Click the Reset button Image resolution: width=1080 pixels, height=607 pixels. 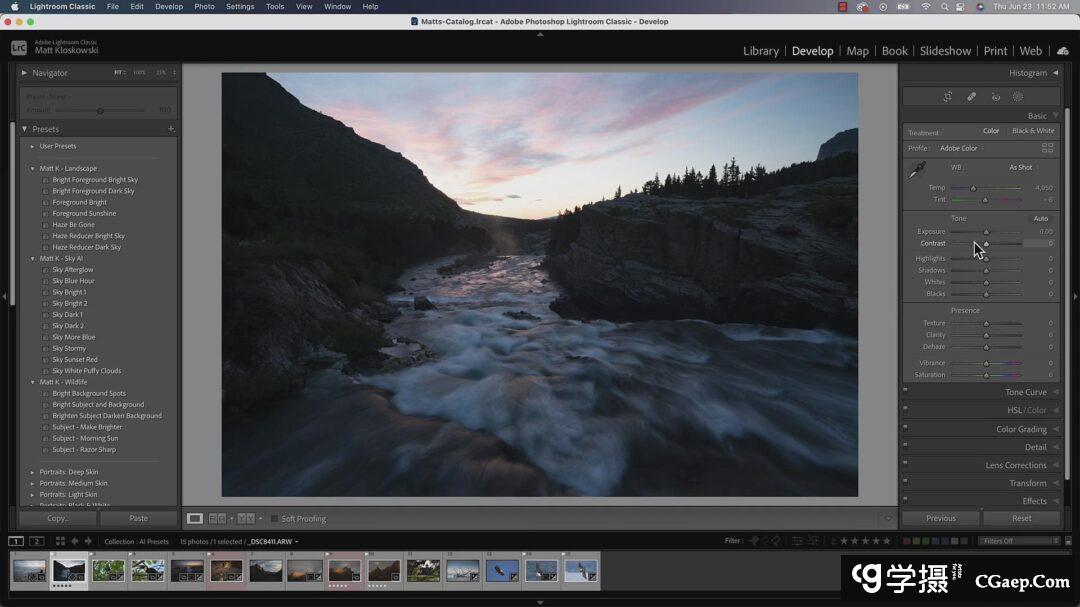pos(1021,518)
